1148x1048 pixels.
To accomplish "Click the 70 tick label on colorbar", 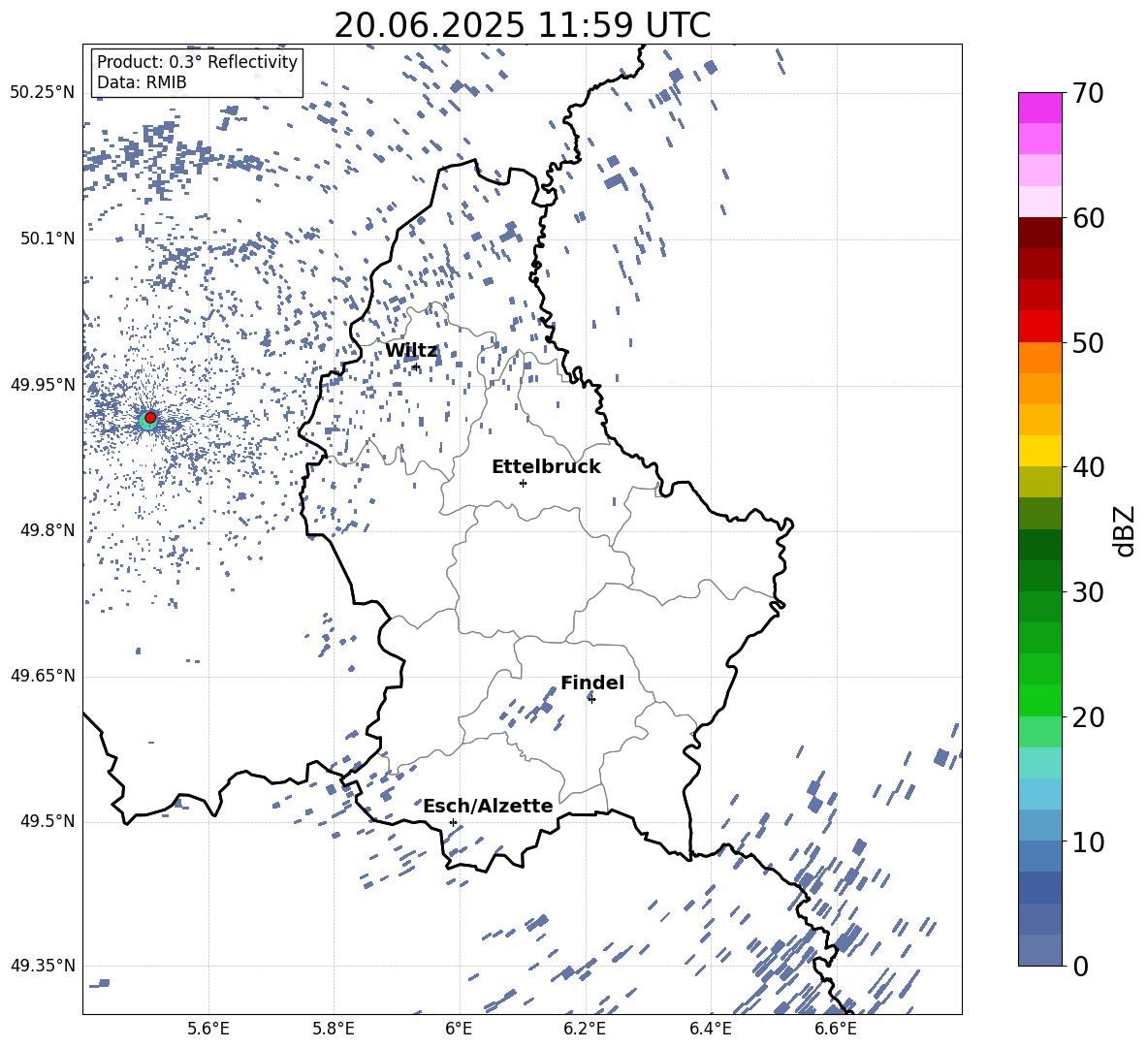I will click(1088, 94).
